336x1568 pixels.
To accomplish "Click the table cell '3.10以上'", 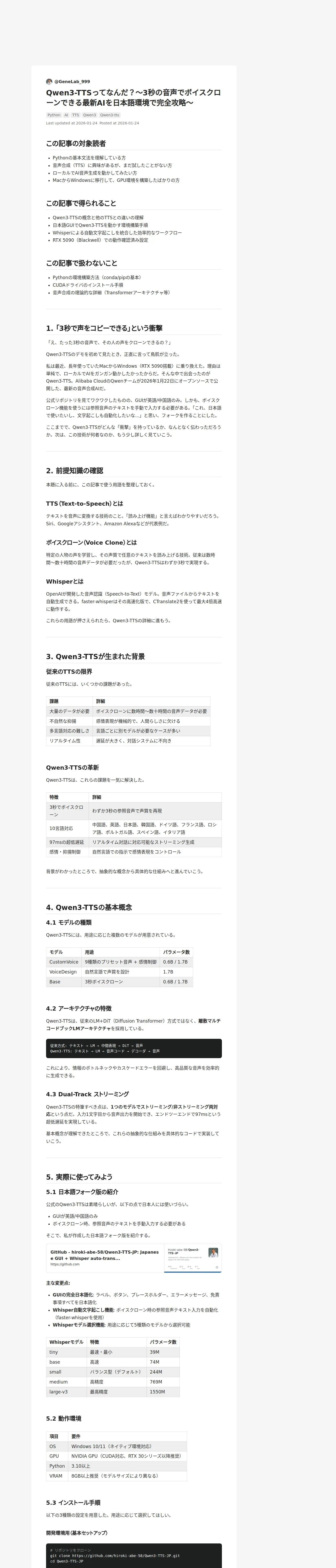I will [127, 1466].
